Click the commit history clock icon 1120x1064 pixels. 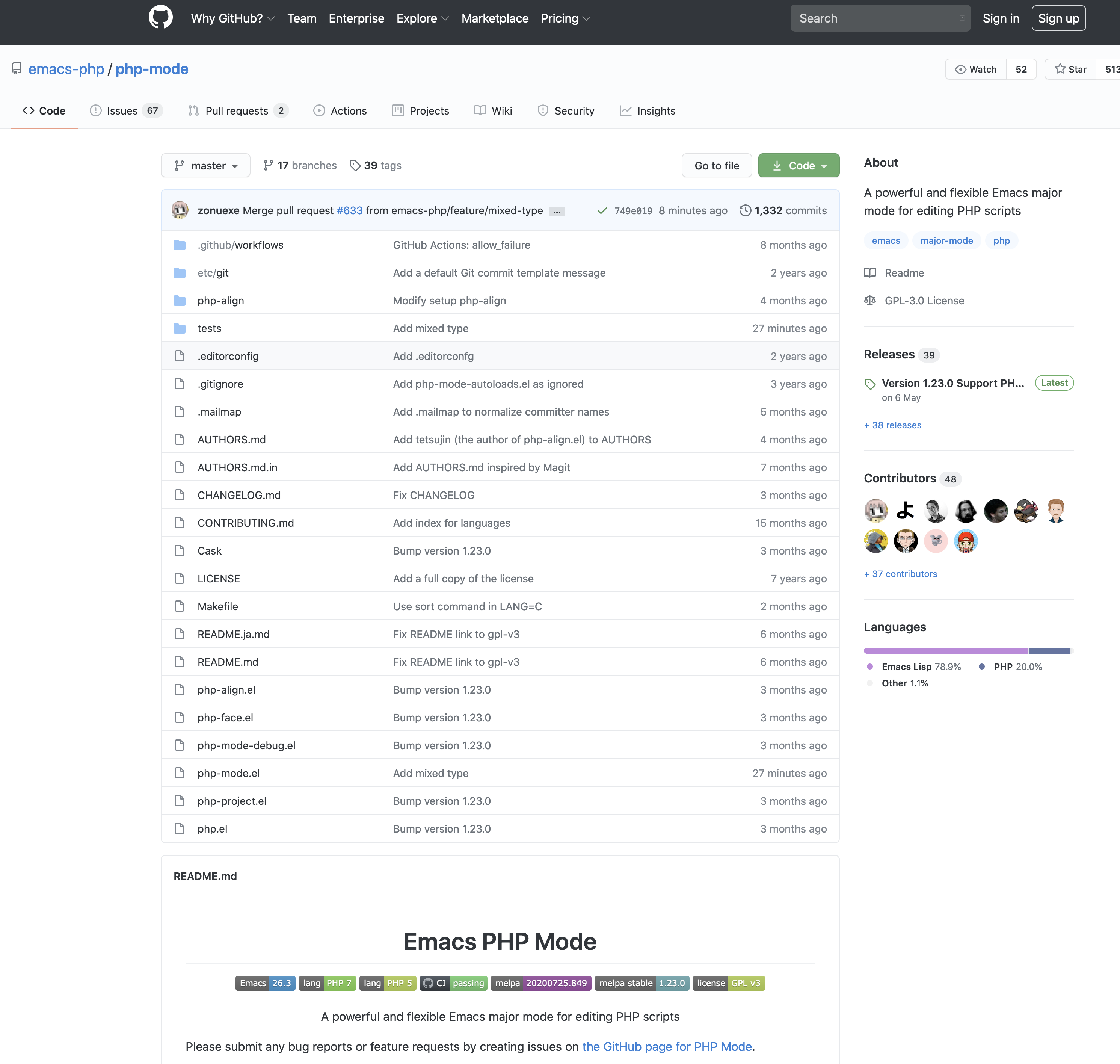(x=745, y=210)
